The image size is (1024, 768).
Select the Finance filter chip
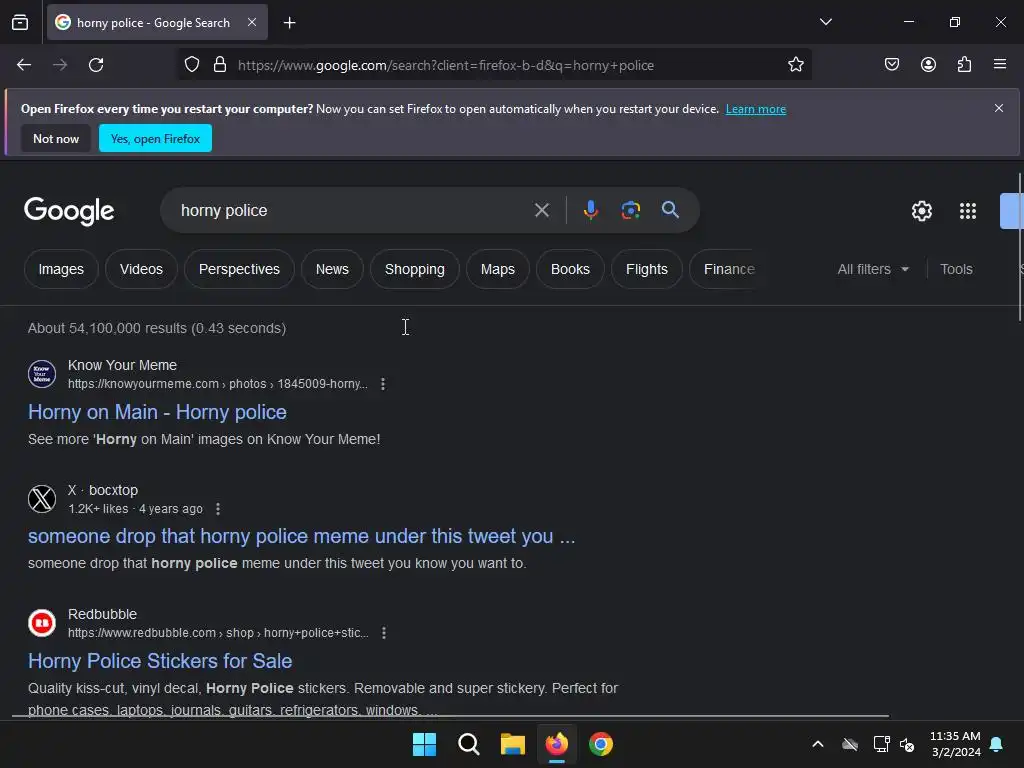tap(729, 269)
